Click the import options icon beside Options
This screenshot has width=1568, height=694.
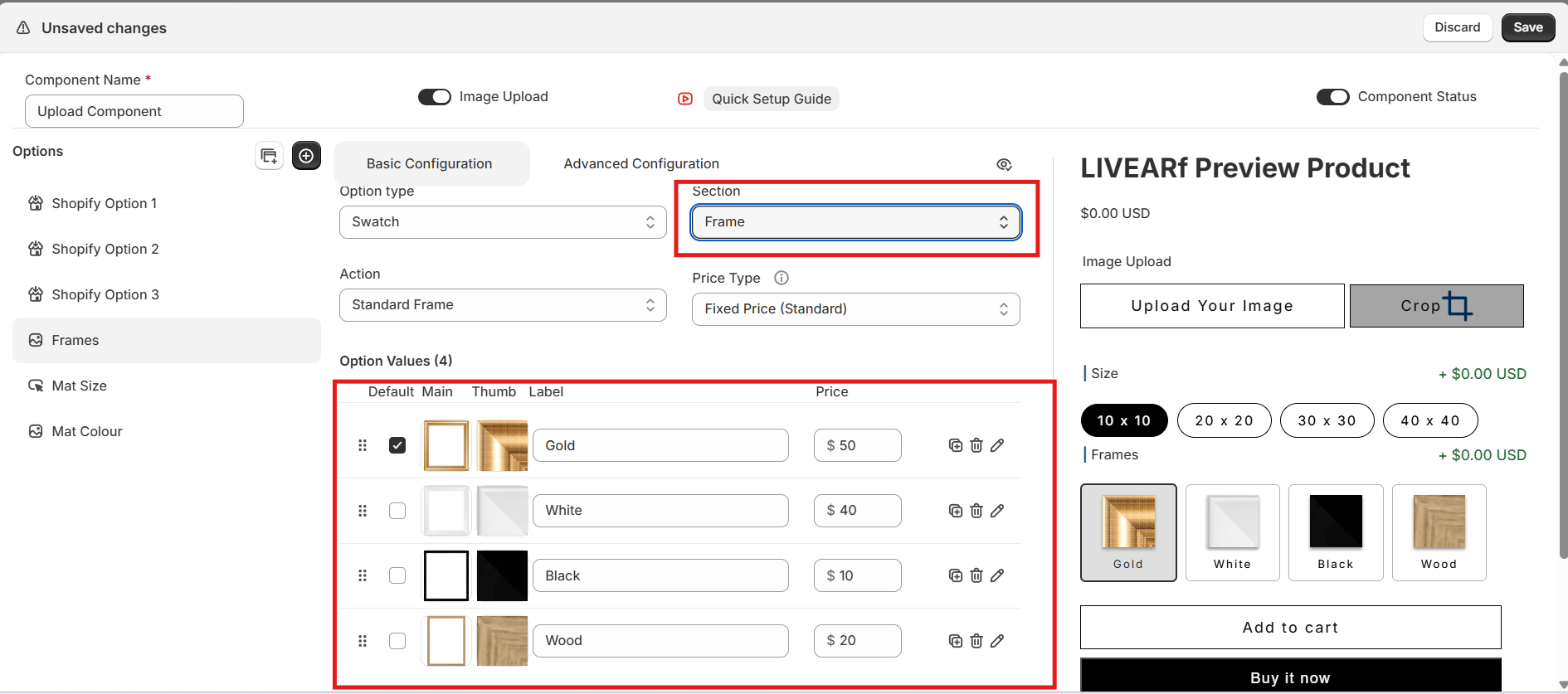pyautogui.click(x=269, y=156)
